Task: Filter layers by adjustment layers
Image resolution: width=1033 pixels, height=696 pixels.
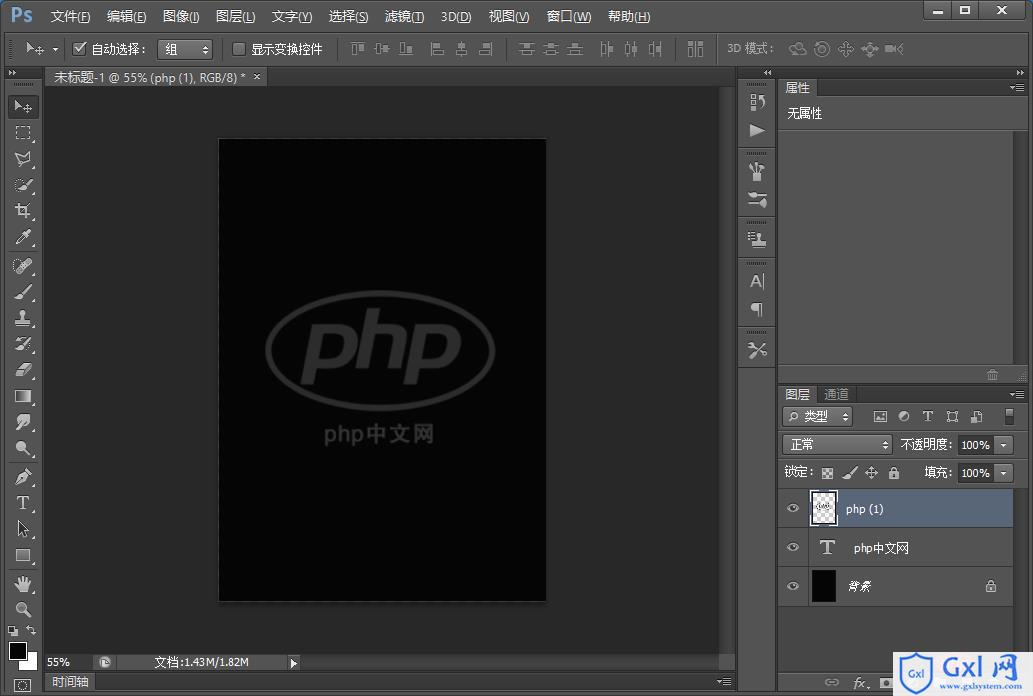Action: click(x=904, y=416)
